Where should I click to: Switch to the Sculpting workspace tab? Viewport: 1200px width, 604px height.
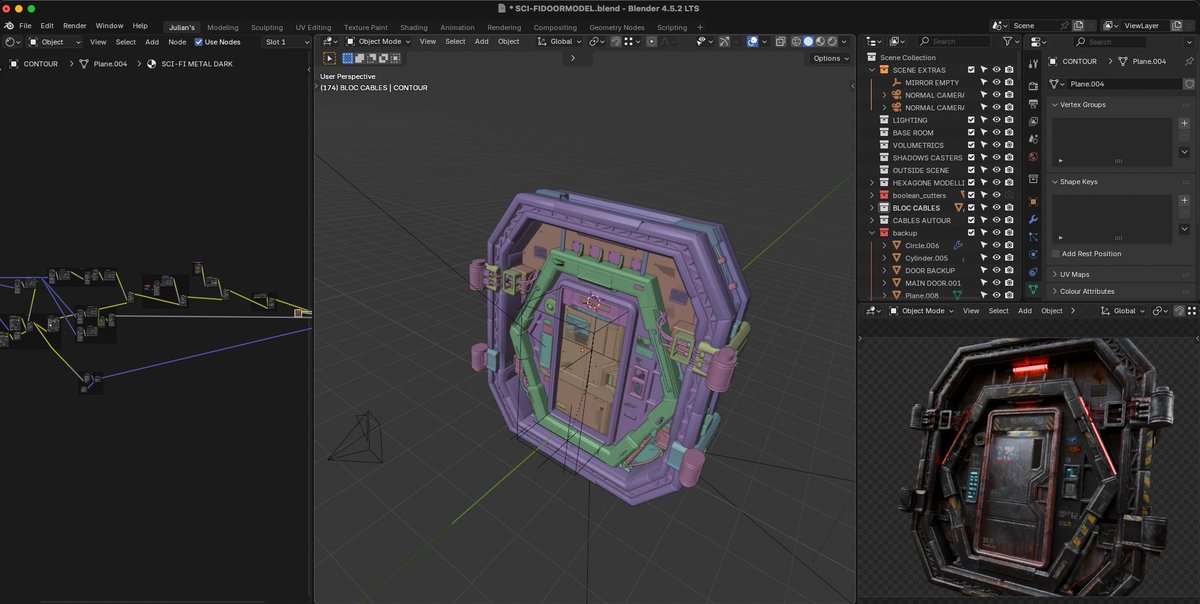tap(266, 28)
